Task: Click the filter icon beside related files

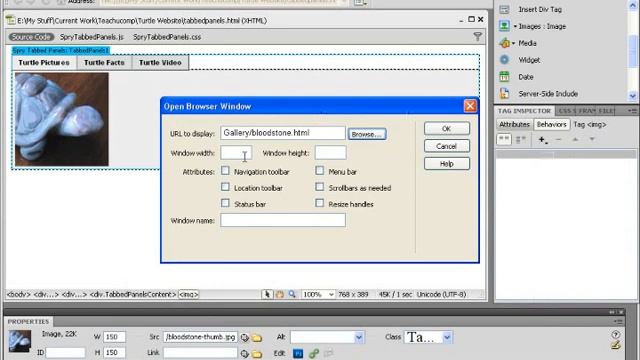Action: click(478, 37)
